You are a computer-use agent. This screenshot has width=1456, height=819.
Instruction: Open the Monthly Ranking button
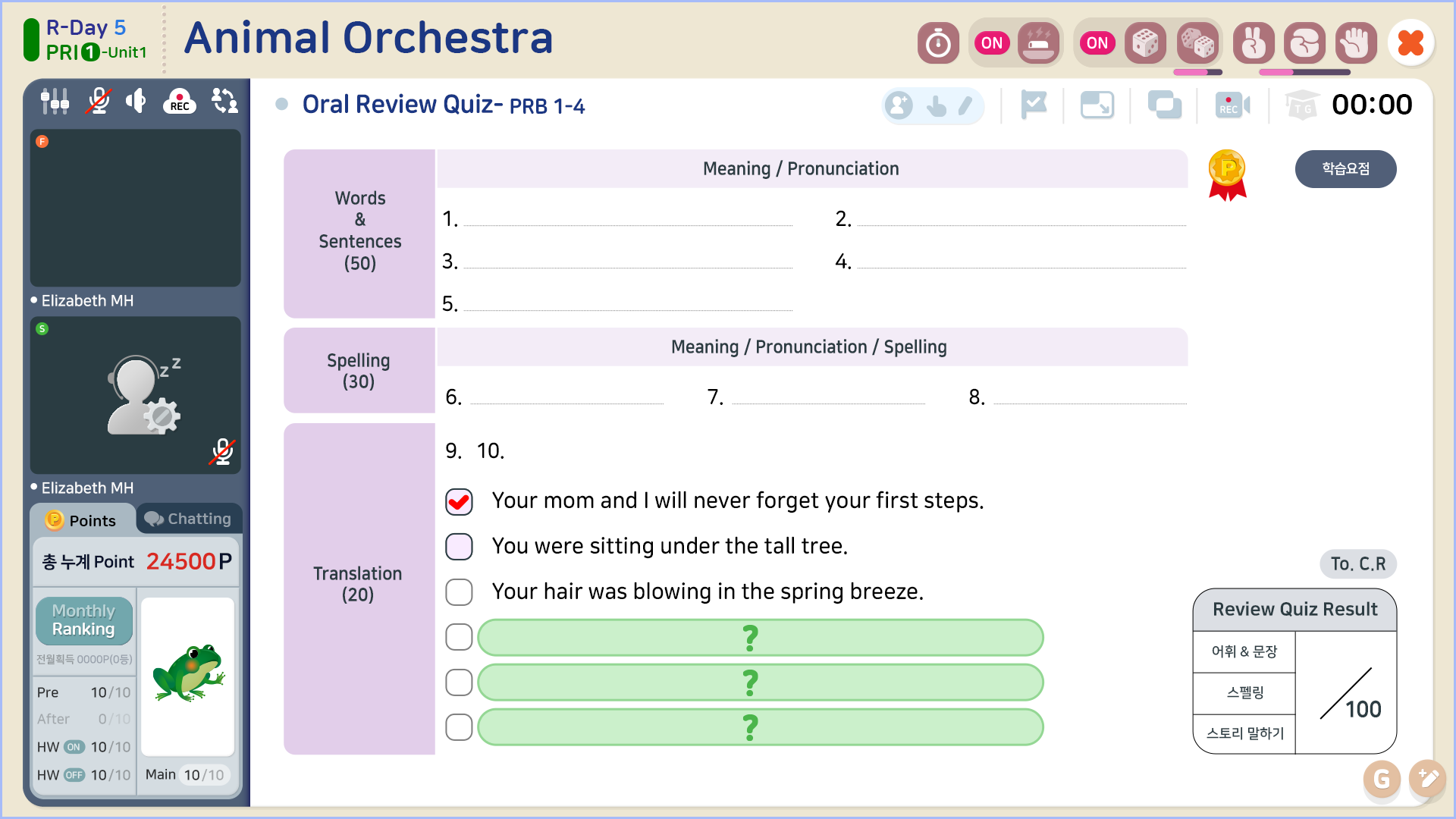(x=83, y=620)
